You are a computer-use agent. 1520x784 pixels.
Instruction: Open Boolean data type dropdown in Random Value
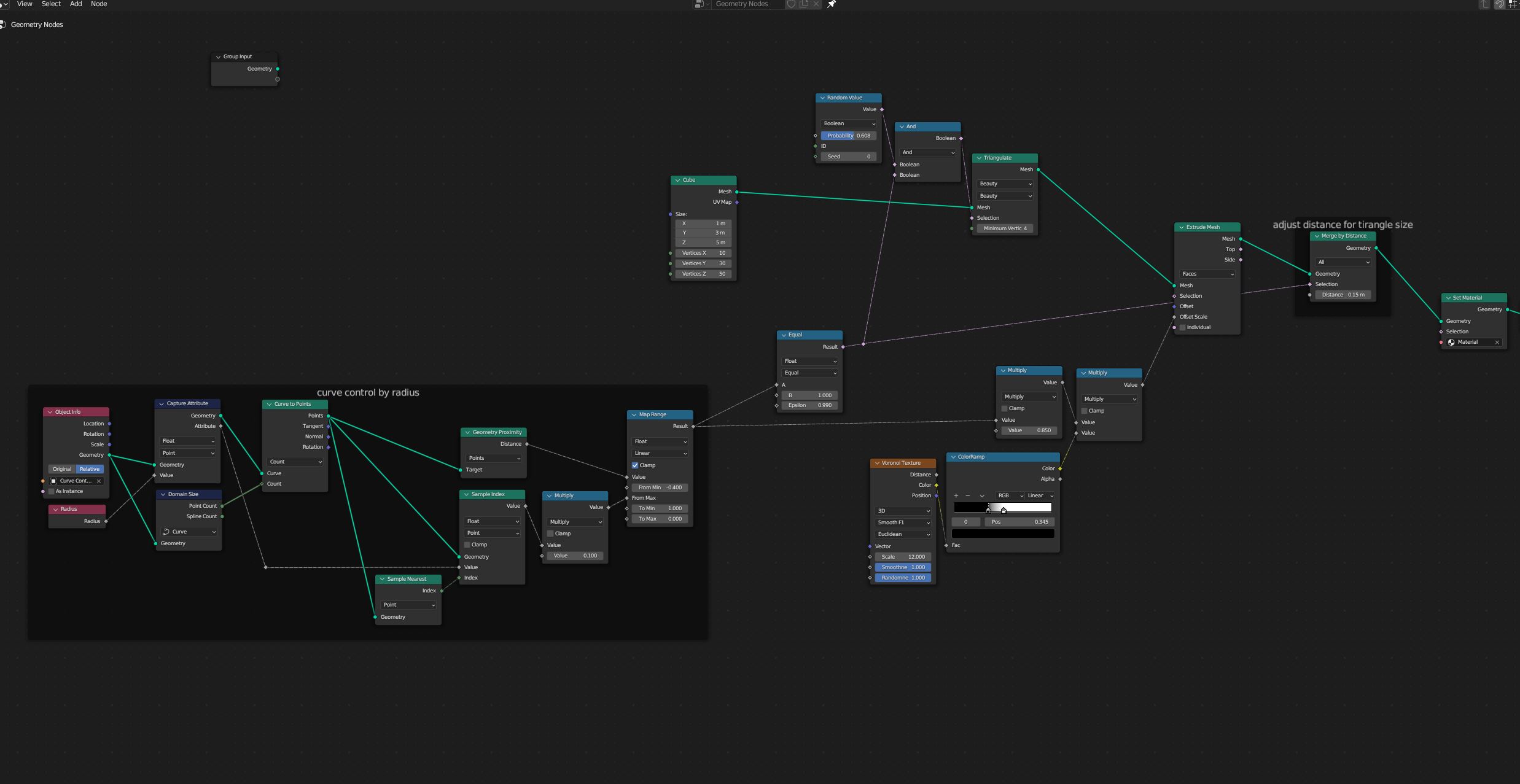(x=849, y=123)
